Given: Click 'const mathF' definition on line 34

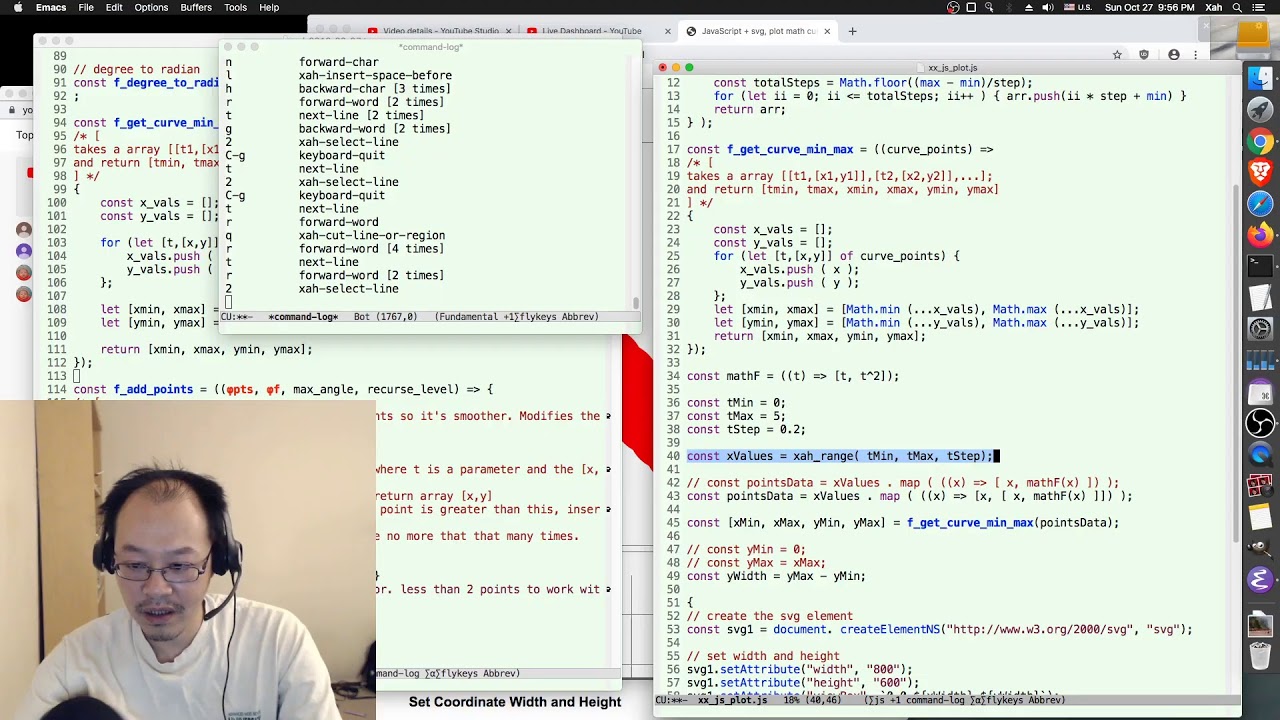Looking at the screenshot, I should click(792, 376).
